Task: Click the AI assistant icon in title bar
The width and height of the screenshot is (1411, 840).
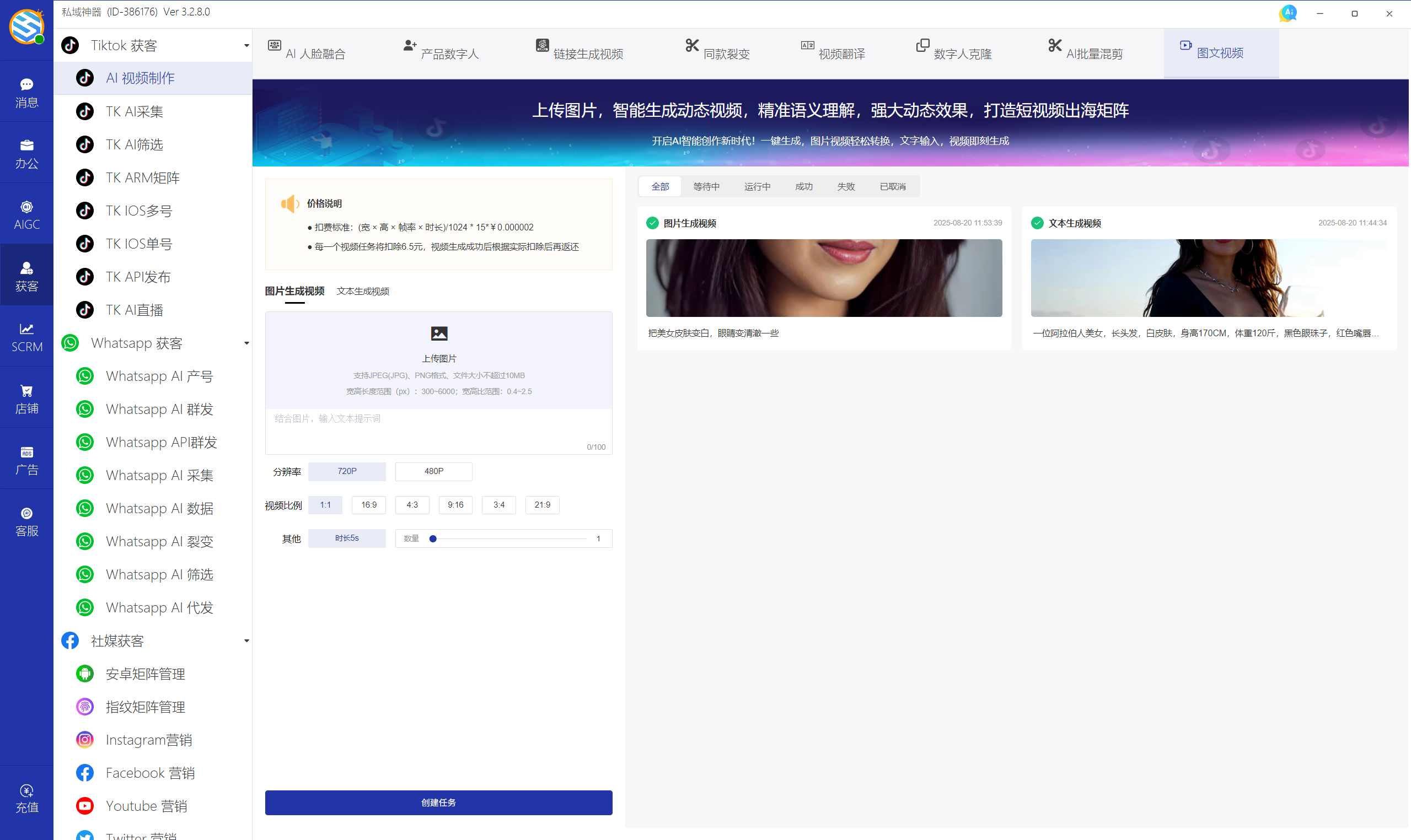Action: [1287, 13]
